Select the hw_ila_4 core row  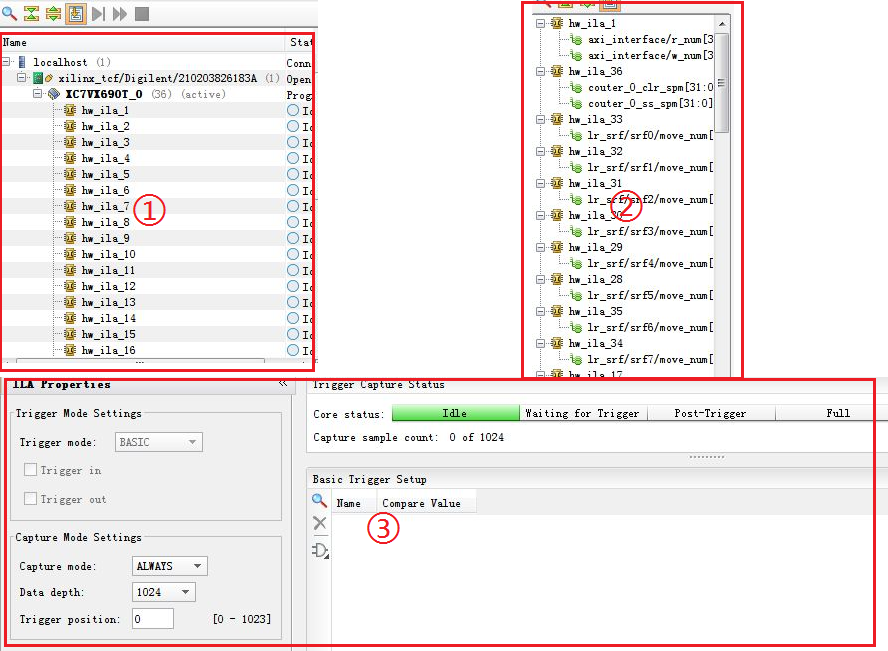pyautogui.click(x=105, y=159)
